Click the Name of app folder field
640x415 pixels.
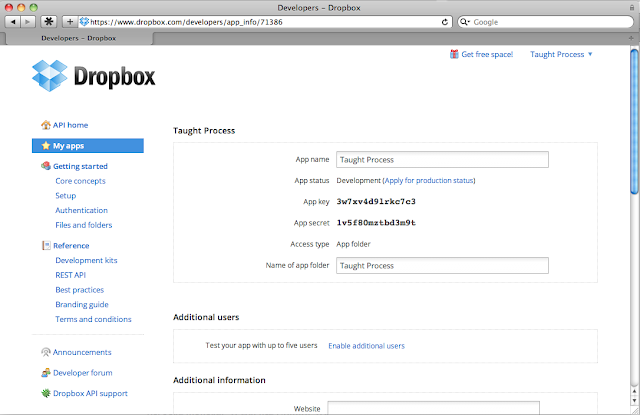click(442, 266)
